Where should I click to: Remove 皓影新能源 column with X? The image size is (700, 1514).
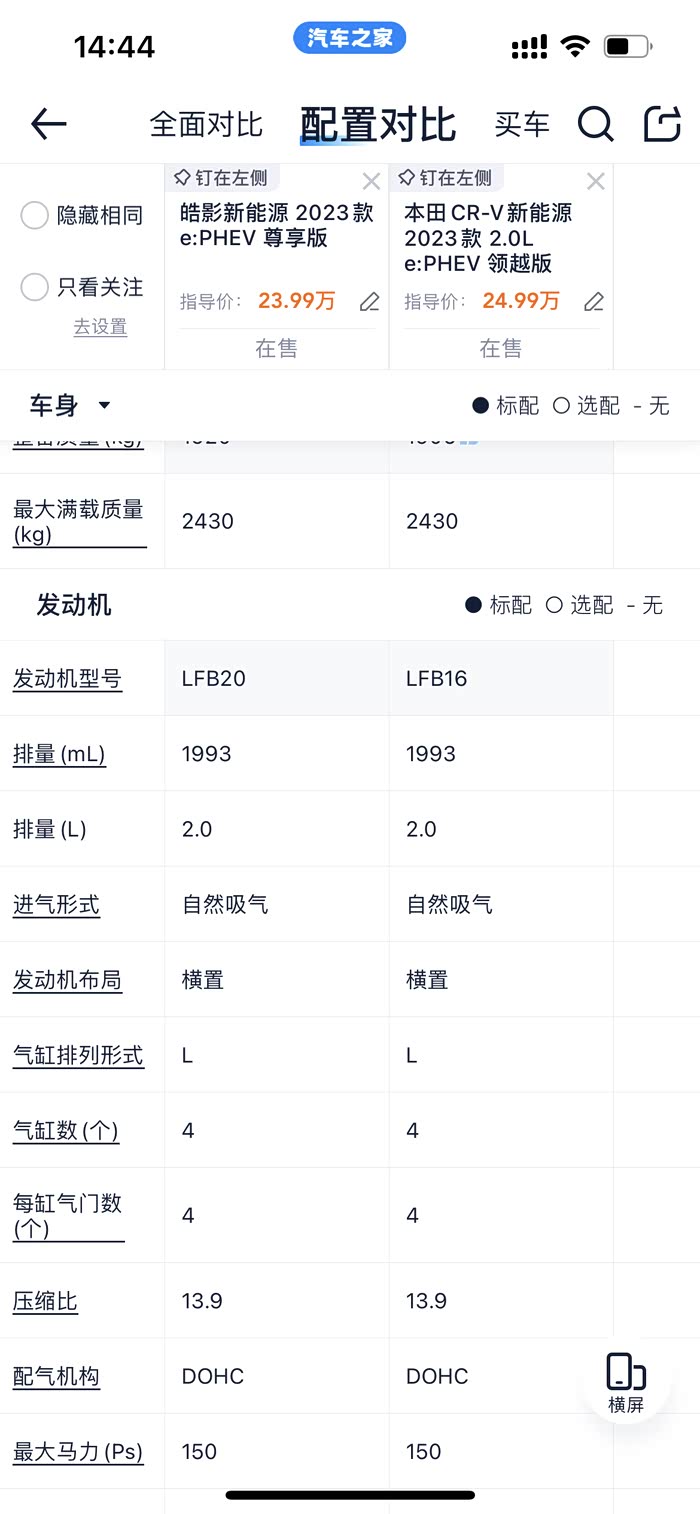[x=371, y=181]
